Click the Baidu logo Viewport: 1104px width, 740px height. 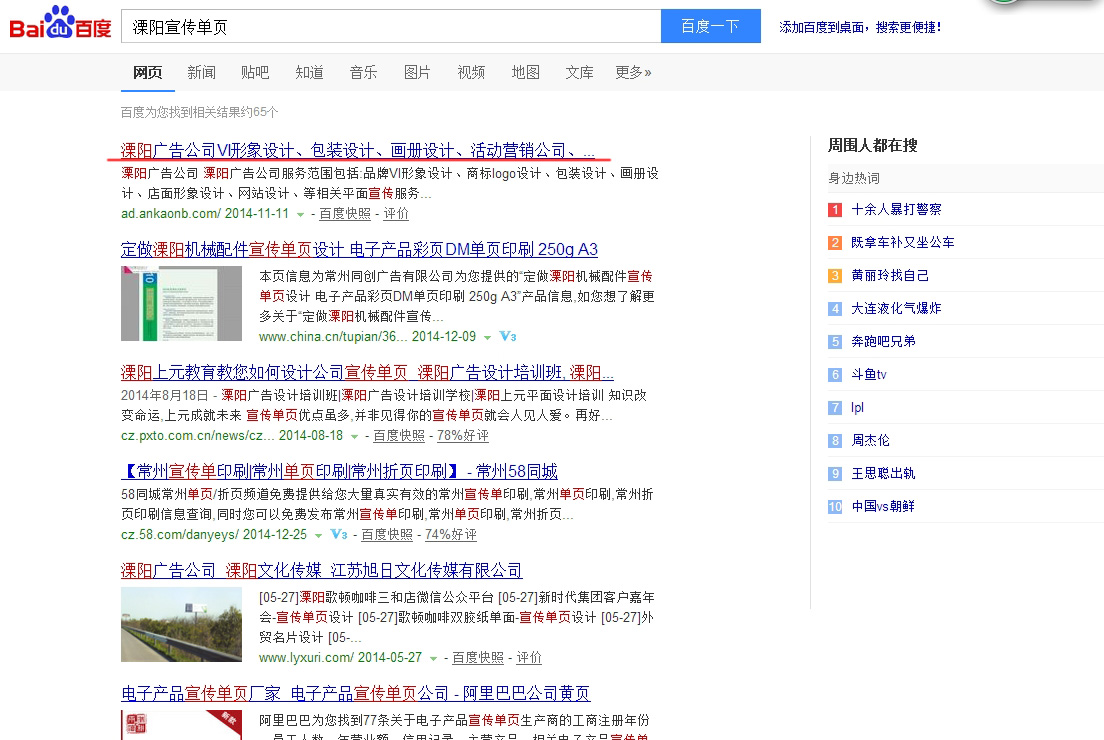point(61,24)
